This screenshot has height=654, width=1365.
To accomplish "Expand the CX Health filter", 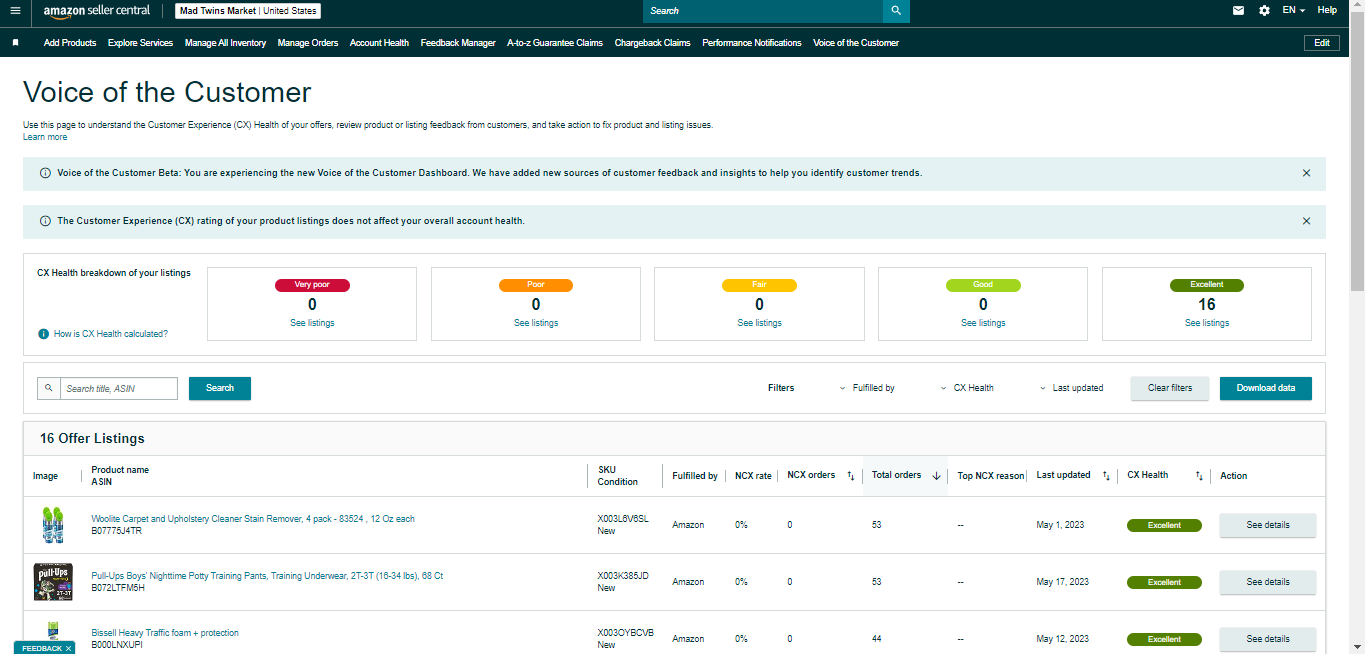I will (967, 388).
